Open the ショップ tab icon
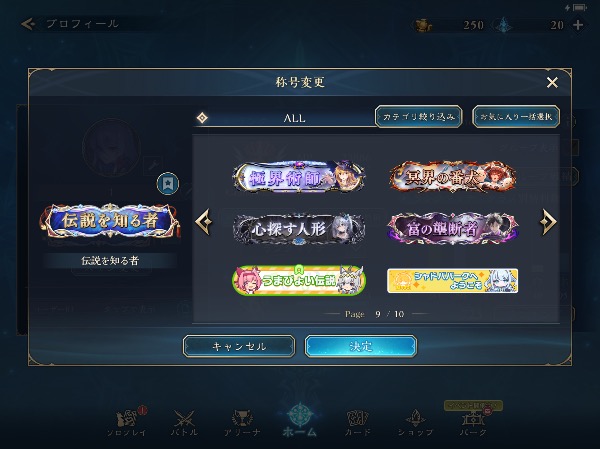600x449 pixels. tap(415, 423)
